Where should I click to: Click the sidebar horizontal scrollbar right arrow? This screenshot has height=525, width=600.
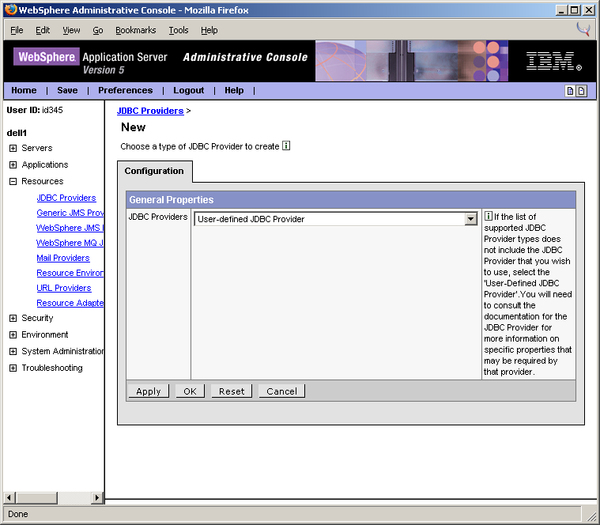point(97,497)
